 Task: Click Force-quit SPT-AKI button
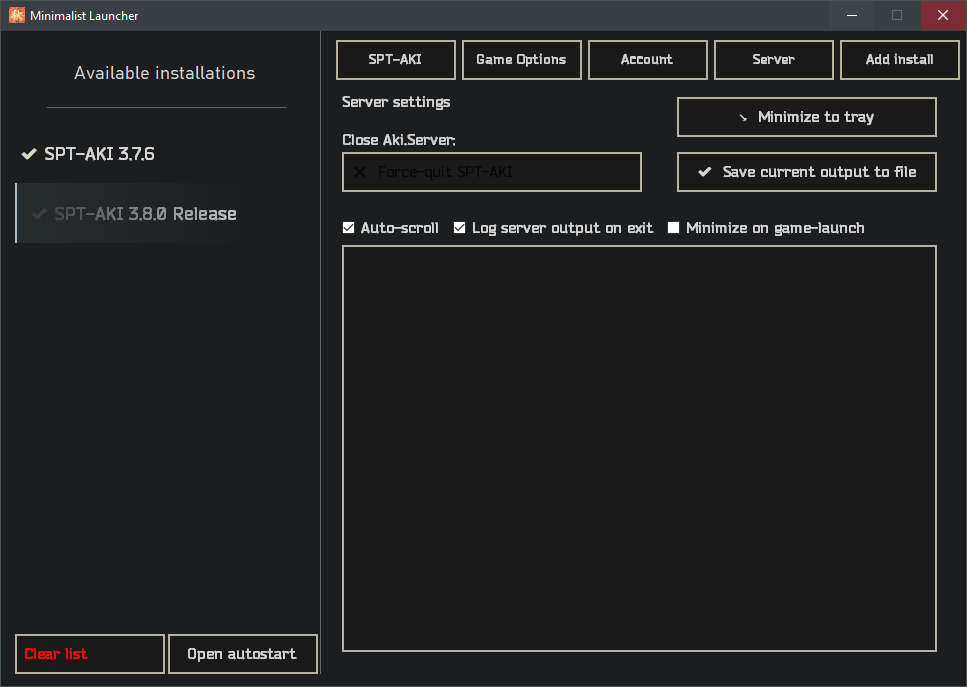(x=492, y=172)
